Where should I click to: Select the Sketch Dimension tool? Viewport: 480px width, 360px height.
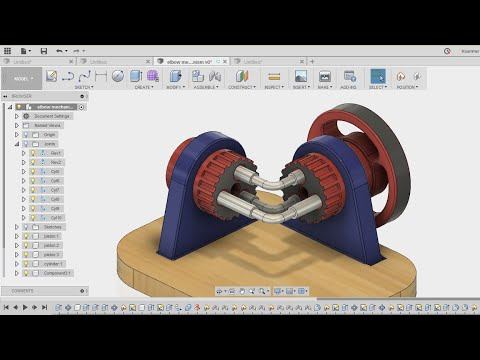(101, 76)
